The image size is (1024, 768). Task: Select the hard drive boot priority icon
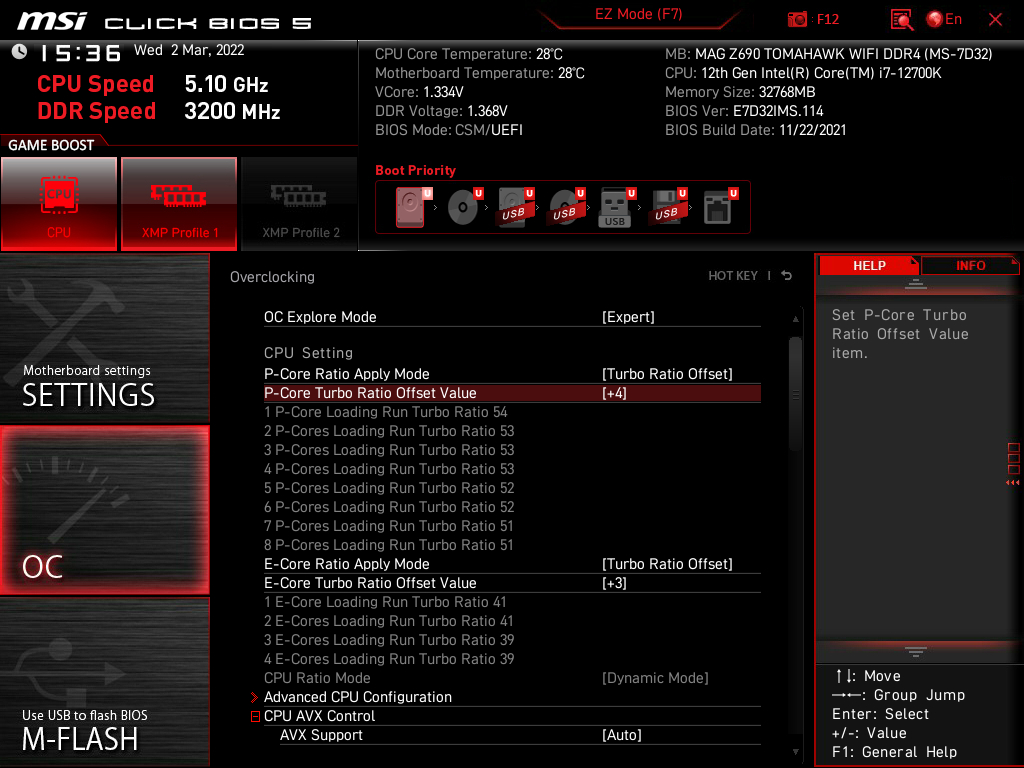(411, 207)
